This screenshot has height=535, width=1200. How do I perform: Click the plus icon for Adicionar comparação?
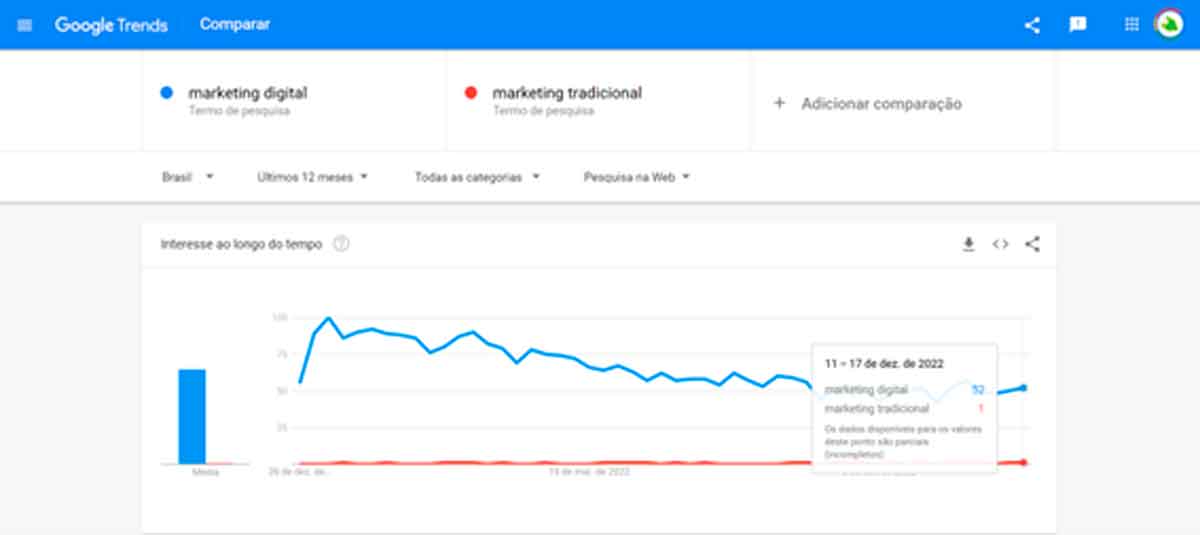(x=780, y=103)
